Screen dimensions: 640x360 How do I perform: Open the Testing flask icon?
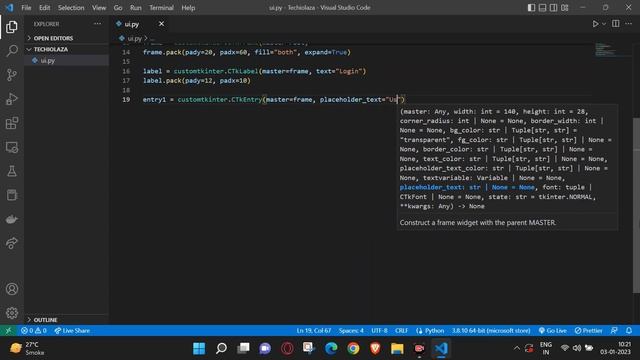[12, 171]
